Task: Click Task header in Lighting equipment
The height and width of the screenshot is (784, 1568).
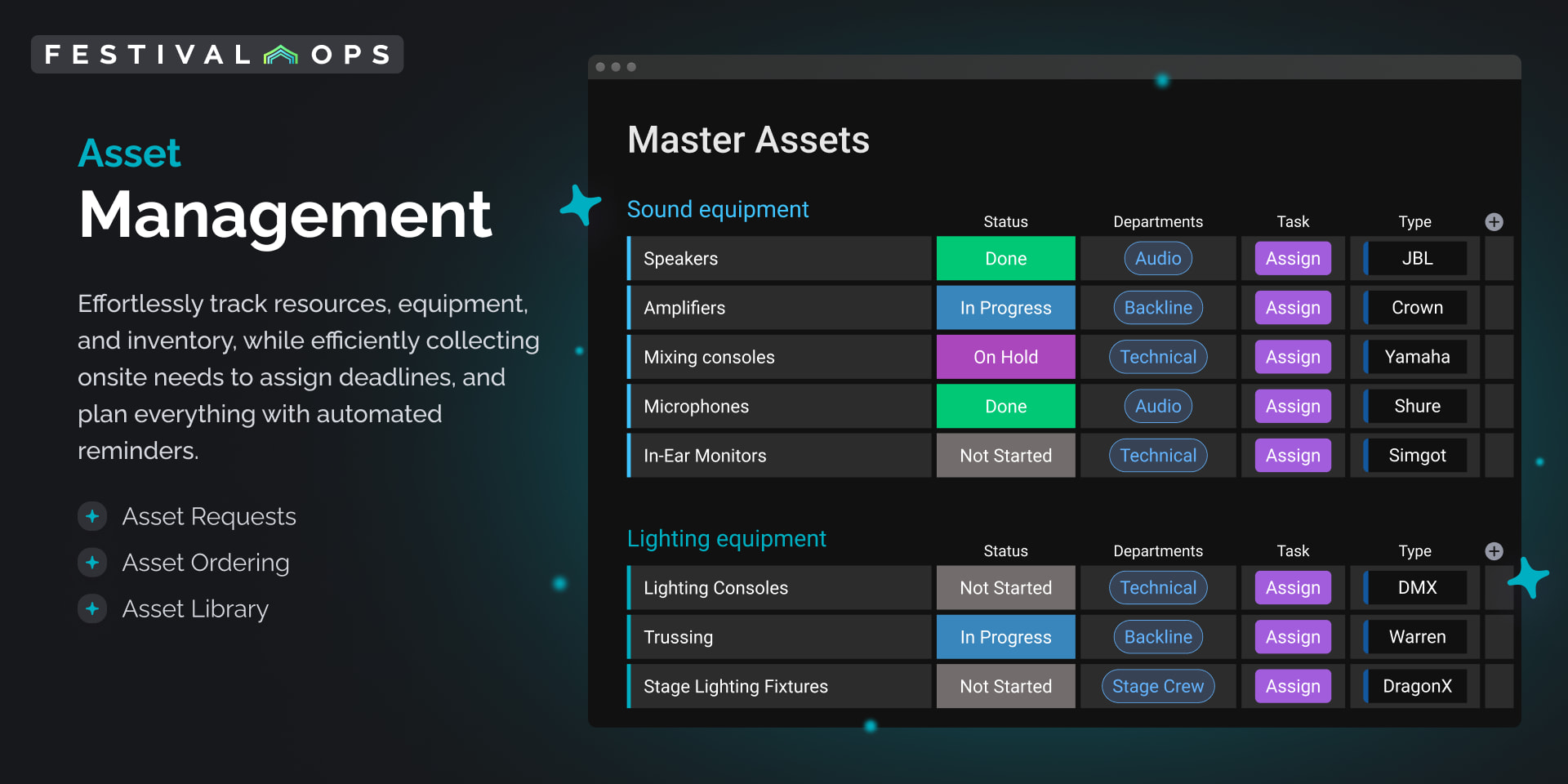Action: pos(1293,550)
